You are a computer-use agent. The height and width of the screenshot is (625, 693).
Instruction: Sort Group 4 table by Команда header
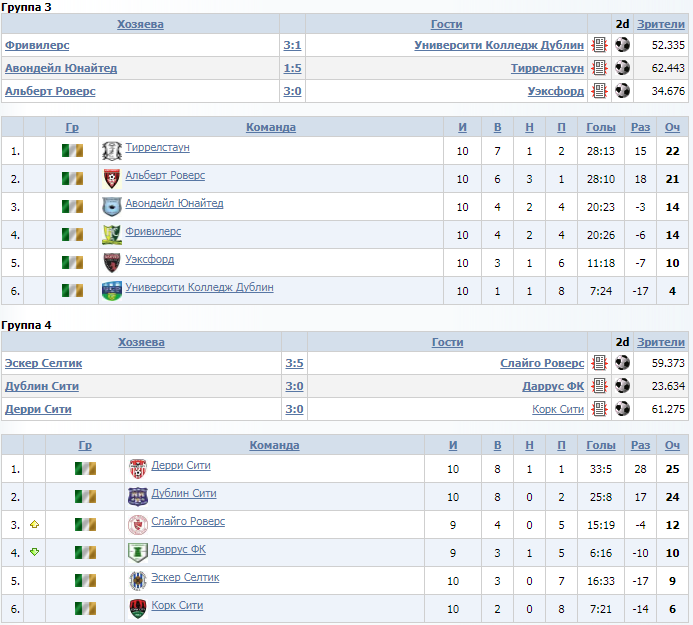coord(274,446)
